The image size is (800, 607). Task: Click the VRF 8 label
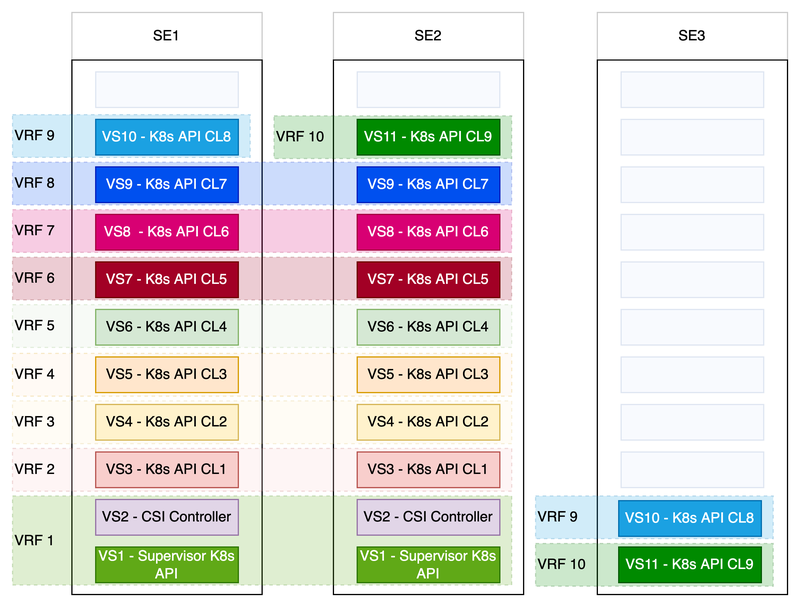[35, 183]
